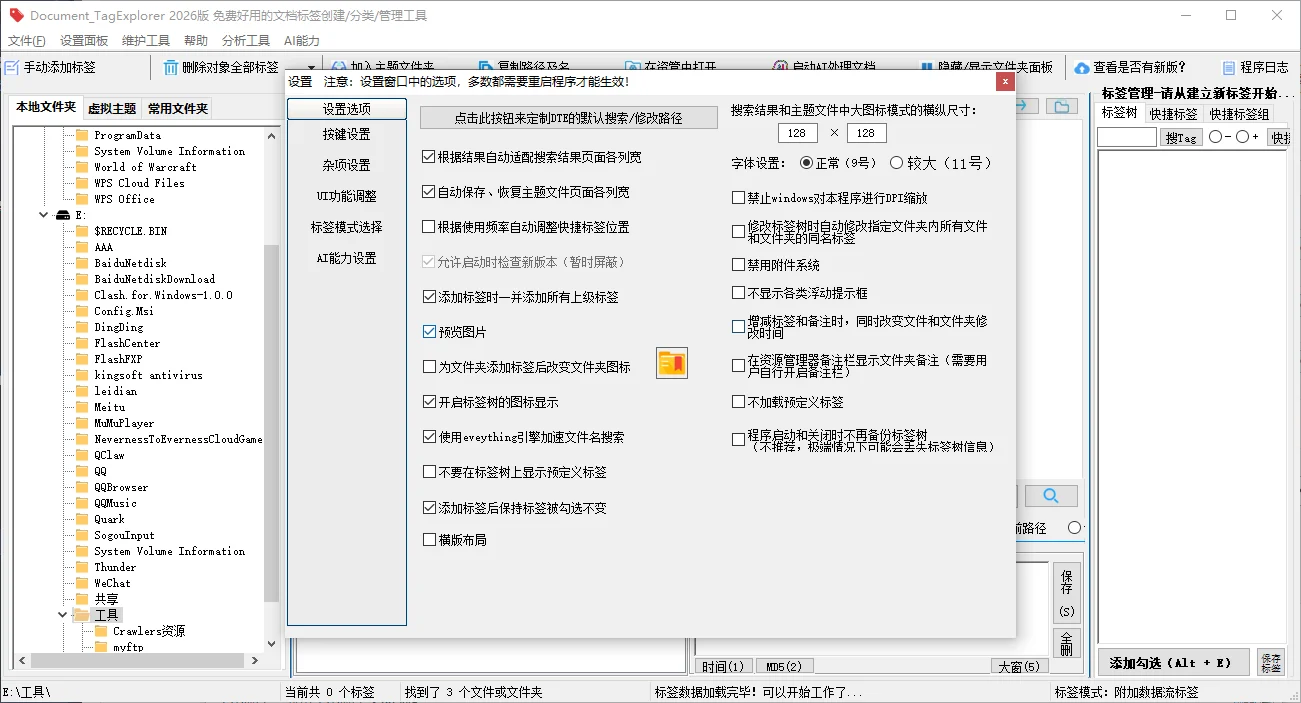Click the folder tree scrollbar down arrow
The image size is (1301, 703).
click(271, 645)
